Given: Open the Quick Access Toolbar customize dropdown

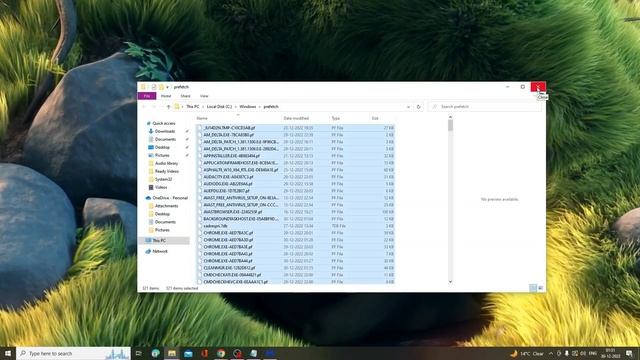Looking at the screenshot, I should click(167, 87).
